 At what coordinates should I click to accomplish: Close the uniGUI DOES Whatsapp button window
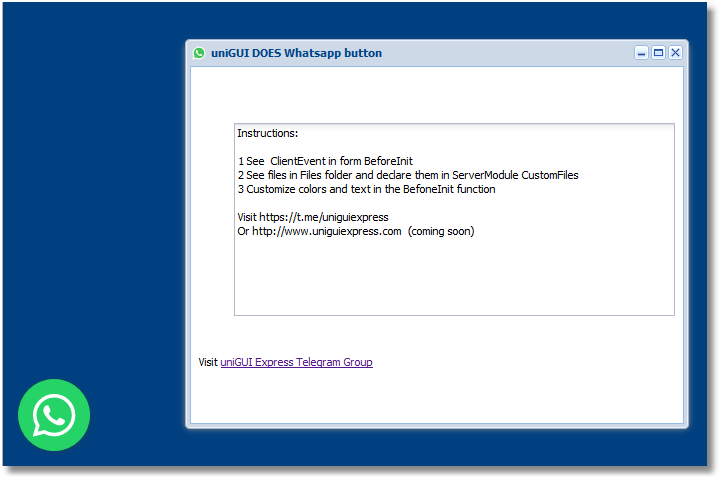point(675,53)
